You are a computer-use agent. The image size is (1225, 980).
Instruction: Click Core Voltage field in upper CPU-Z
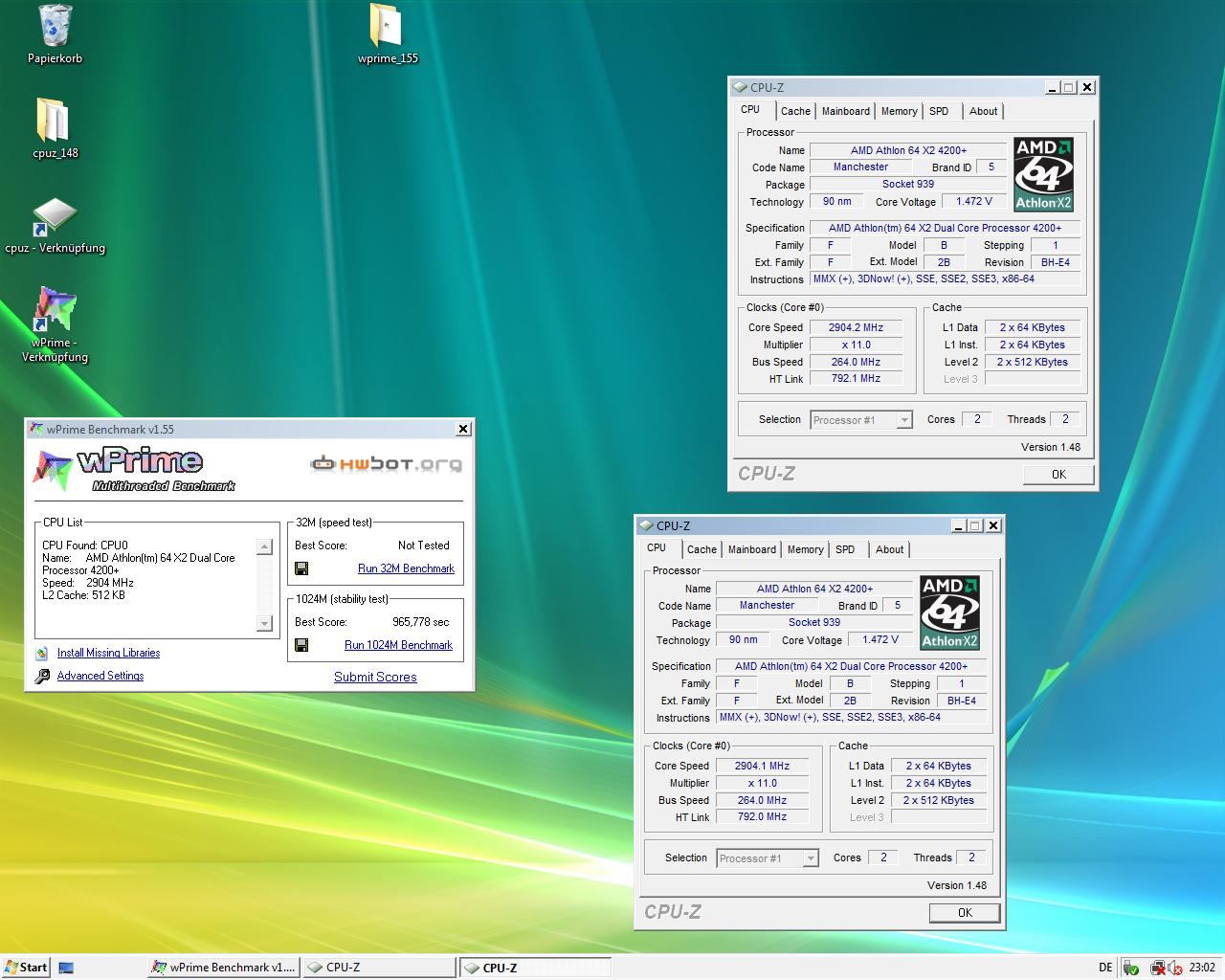974,201
